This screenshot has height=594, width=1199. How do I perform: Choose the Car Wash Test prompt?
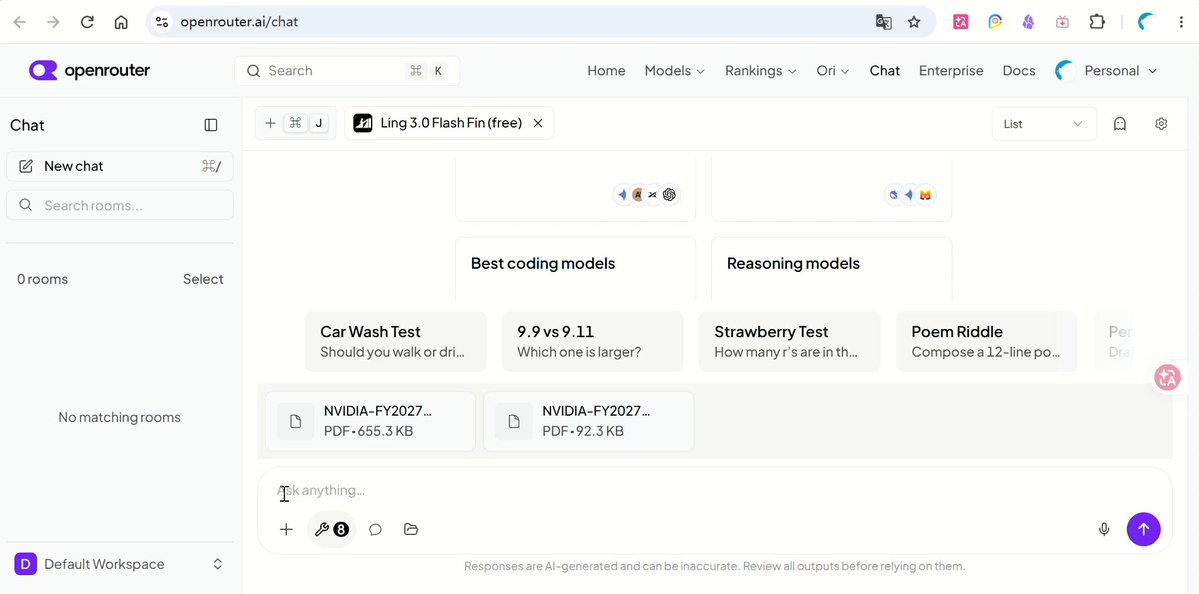click(395, 341)
